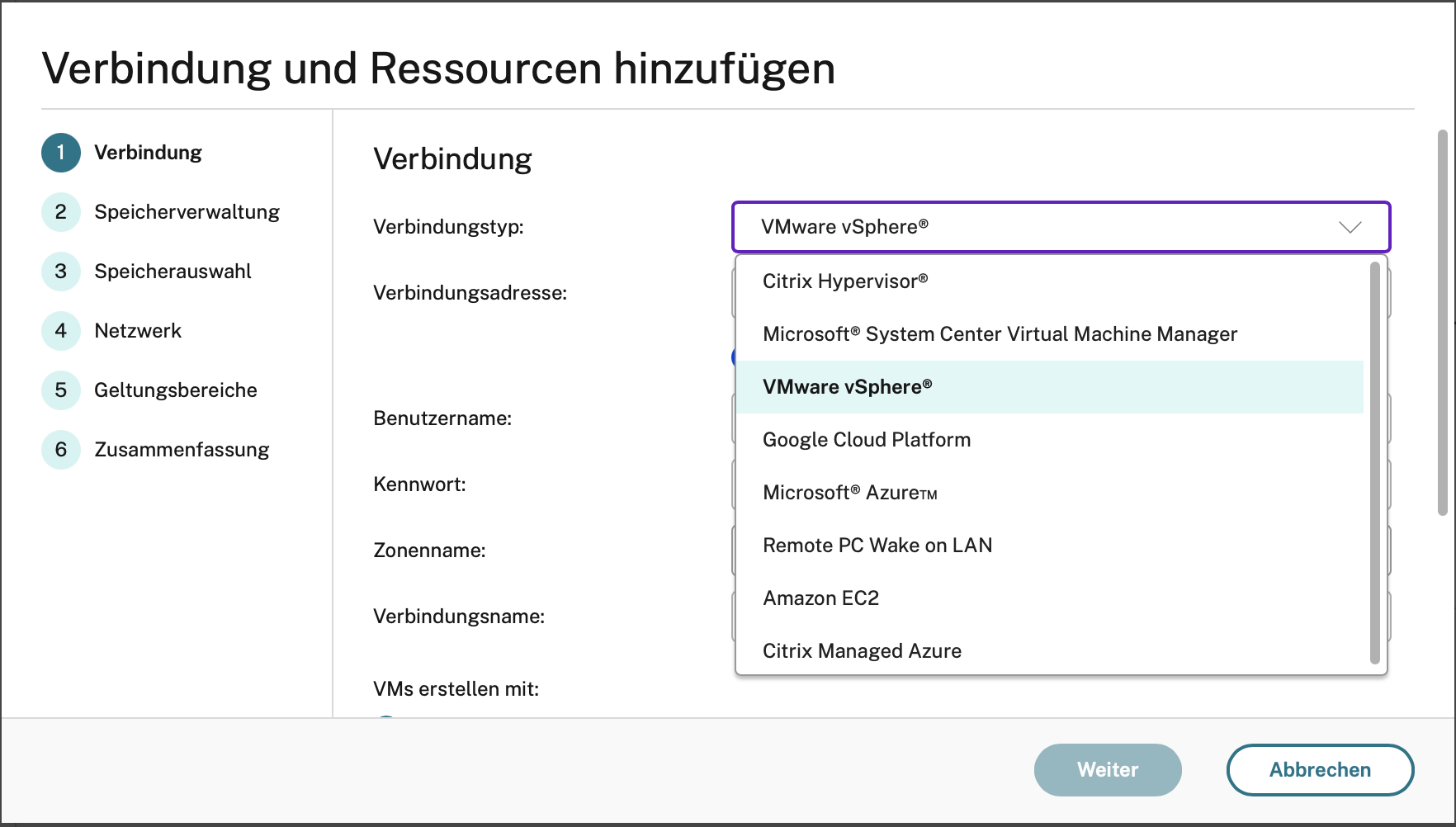Click the step 1 number circle
The image size is (1456, 827).
point(61,153)
